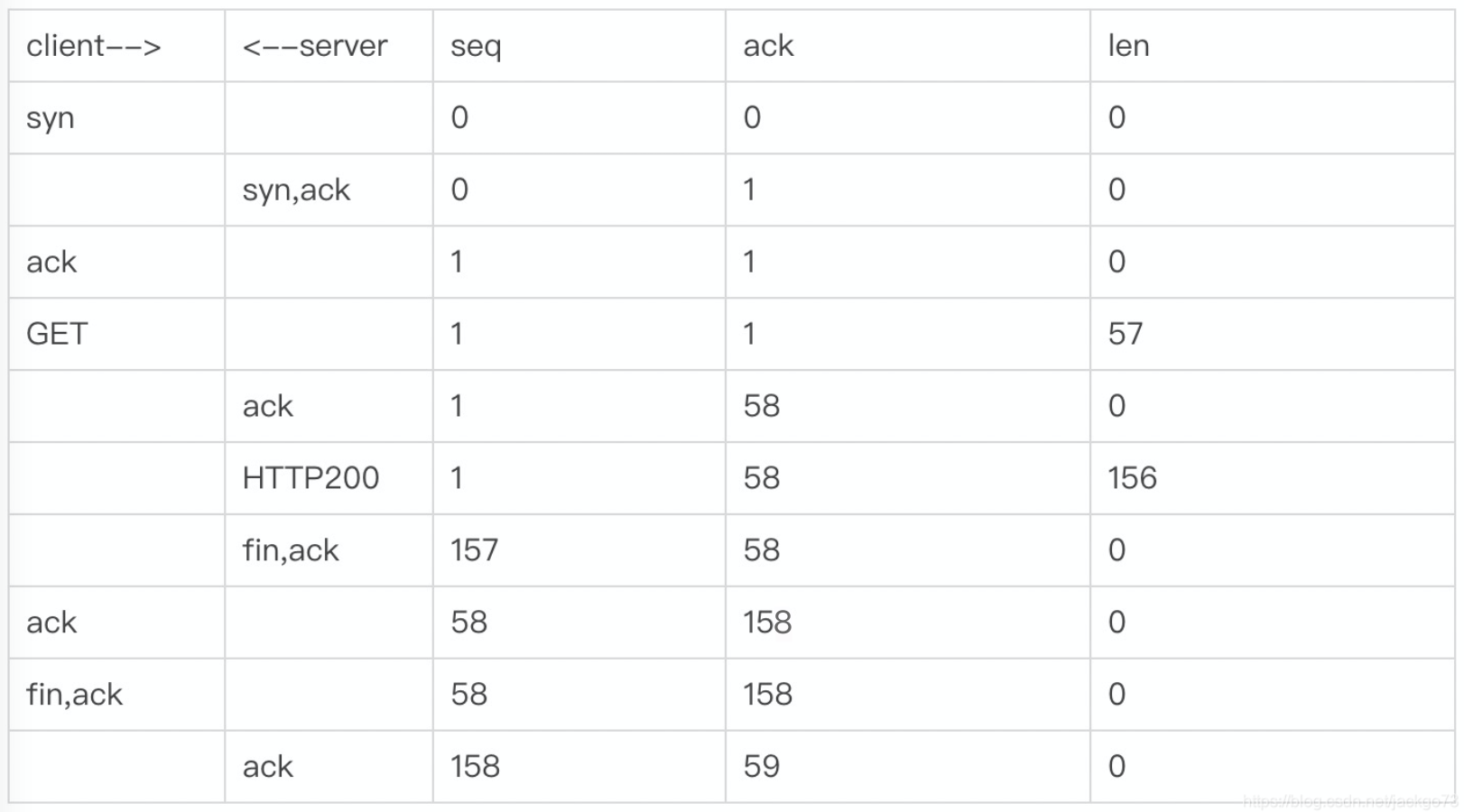Screen dimensions: 1464x812
Task: Click the "syn" cell in client column
Action: [51, 118]
